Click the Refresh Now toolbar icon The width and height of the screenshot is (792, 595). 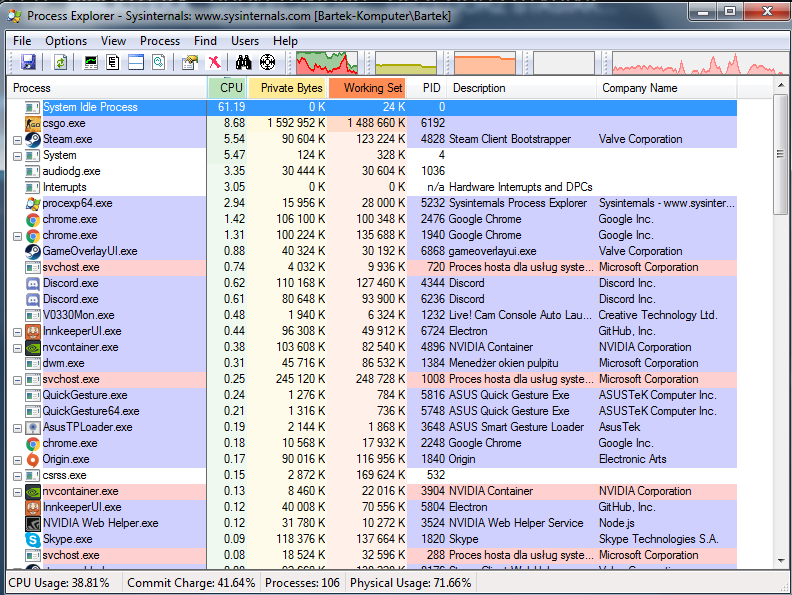pyautogui.click(x=61, y=63)
